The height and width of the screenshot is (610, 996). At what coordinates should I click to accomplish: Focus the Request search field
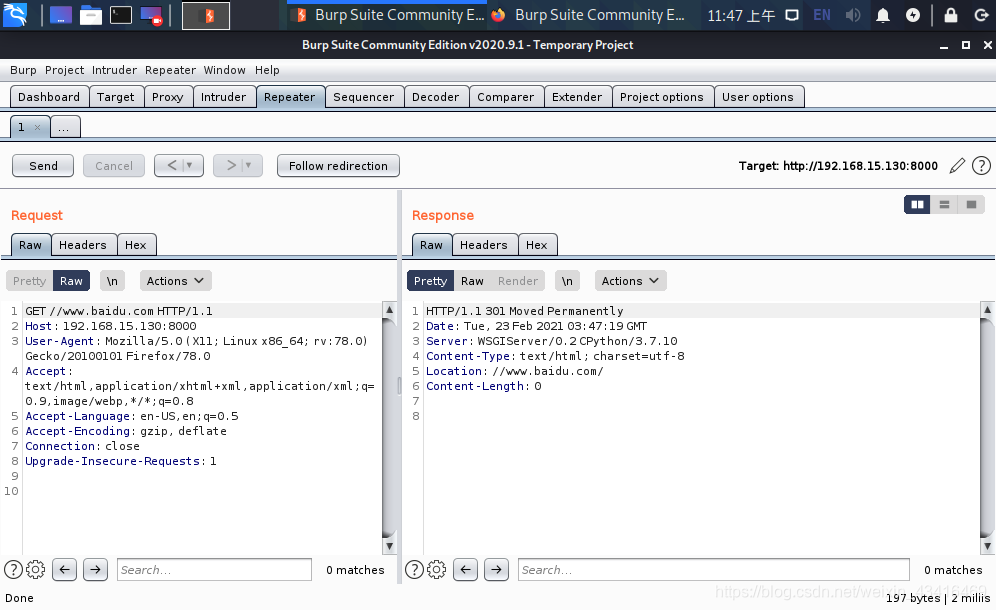click(x=214, y=569)
